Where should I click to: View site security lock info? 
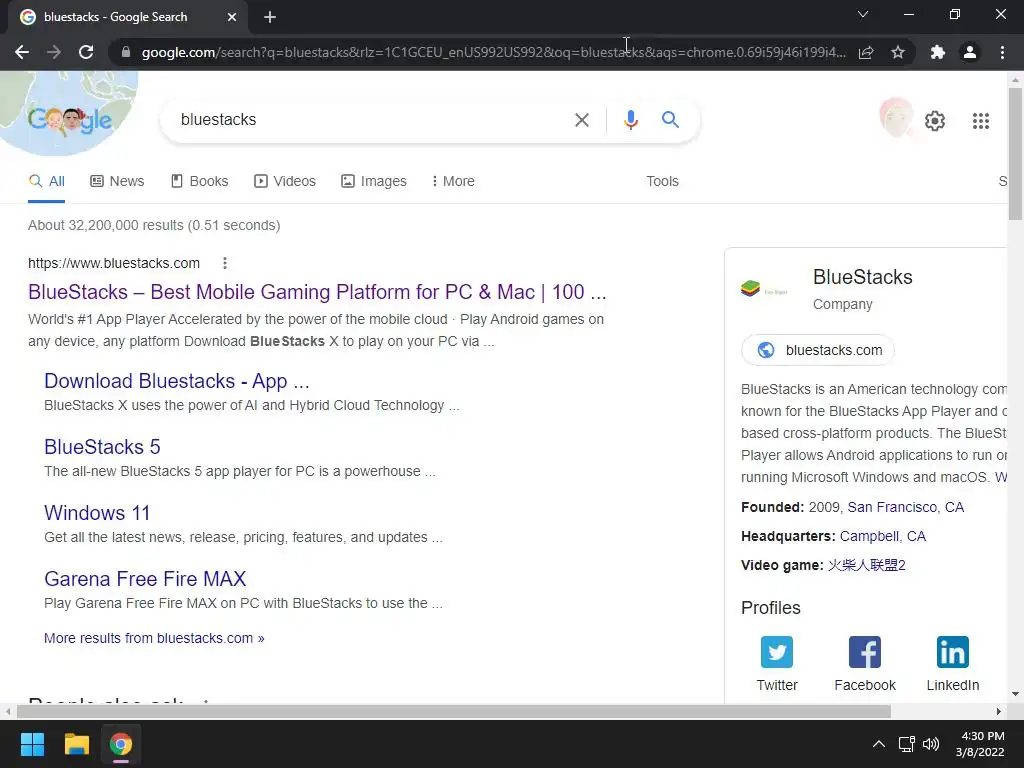point(126,52)
